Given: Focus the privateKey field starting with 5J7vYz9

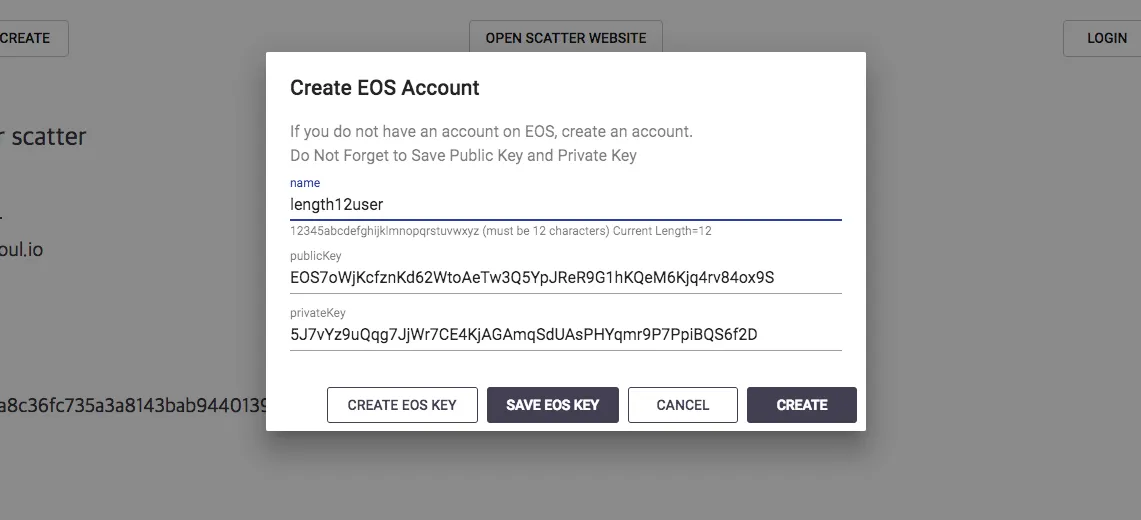Looking at the screenshot, I should [x=565, y=335].
